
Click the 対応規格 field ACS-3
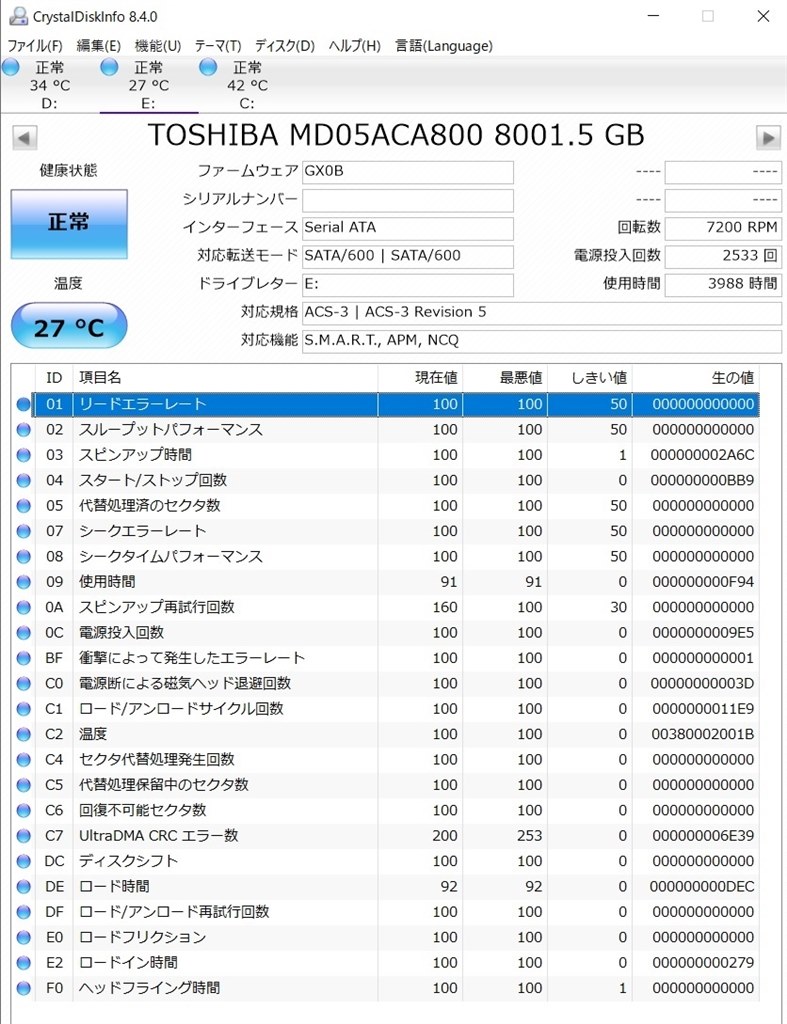pos(541,312)
